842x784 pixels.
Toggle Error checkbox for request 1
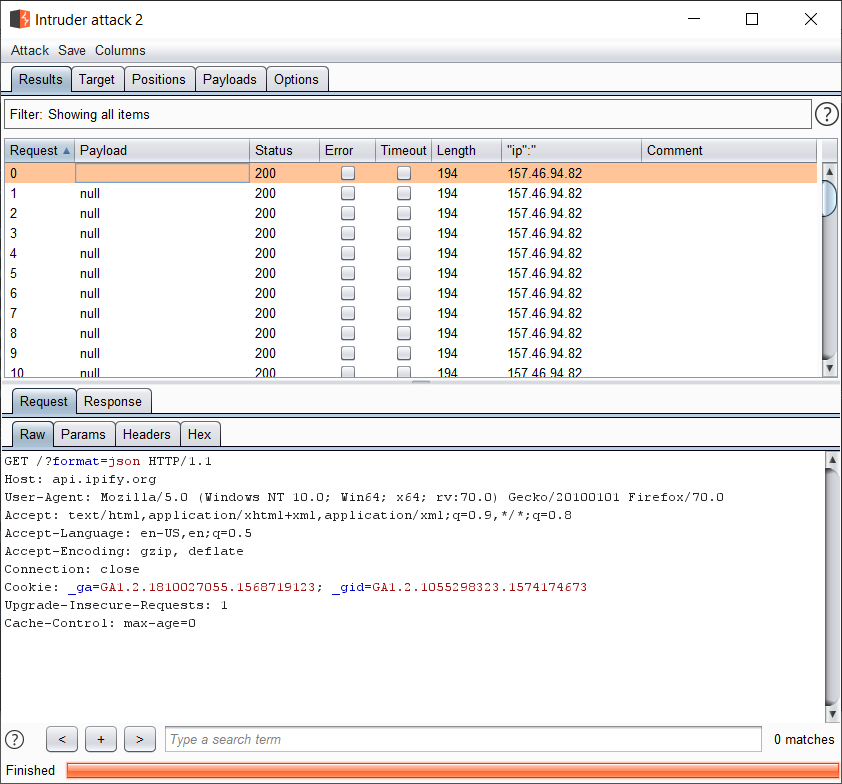(348, 193)
